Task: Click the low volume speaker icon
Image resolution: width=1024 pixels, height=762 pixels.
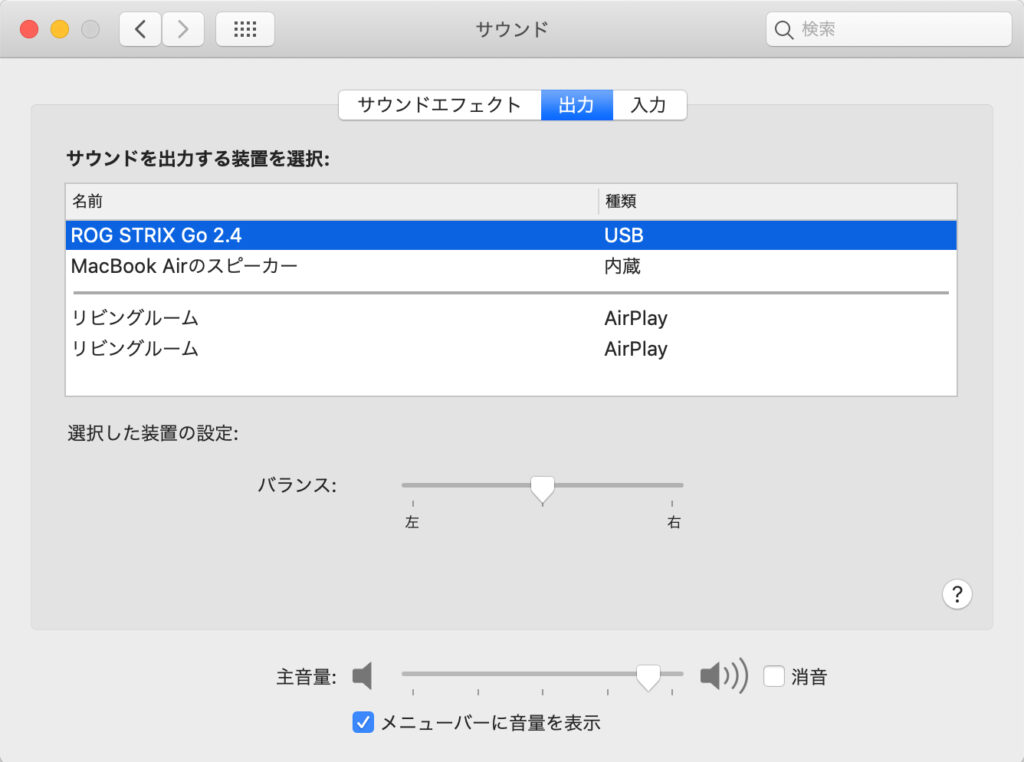Action: pos(362,676)
